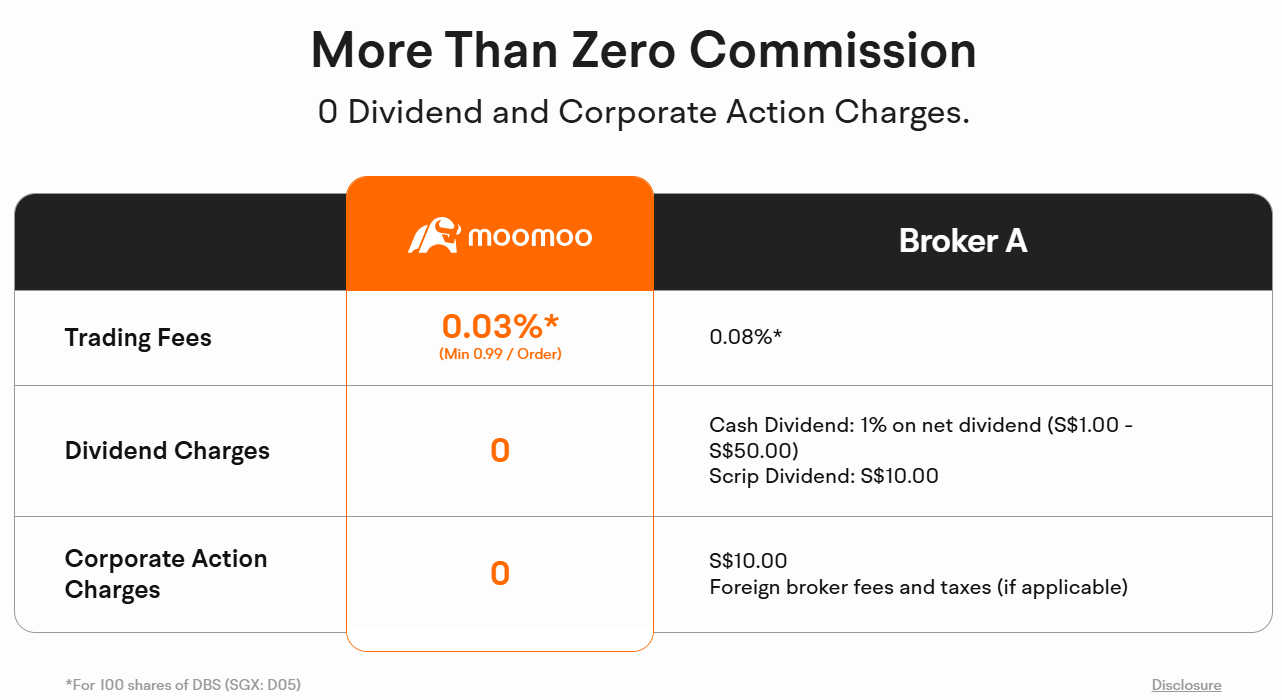Viewport: 1282px width, 700px height.
Task: Select the Corporate Action Charges label
Action: (x=165, y=574)
